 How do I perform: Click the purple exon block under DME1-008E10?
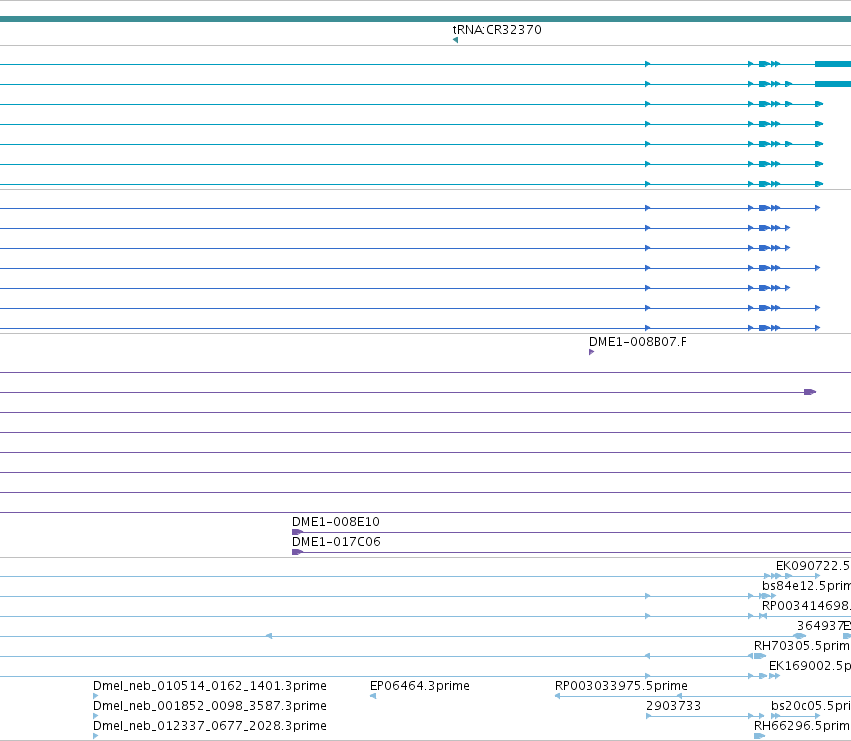pos(297,532)
